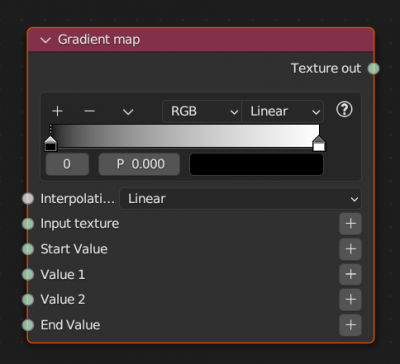Image resolution: width=400 pixels, height=364 pixels.
Task: Click the black color swatch field
Action: pyautogui.click(x=256, y=164)
